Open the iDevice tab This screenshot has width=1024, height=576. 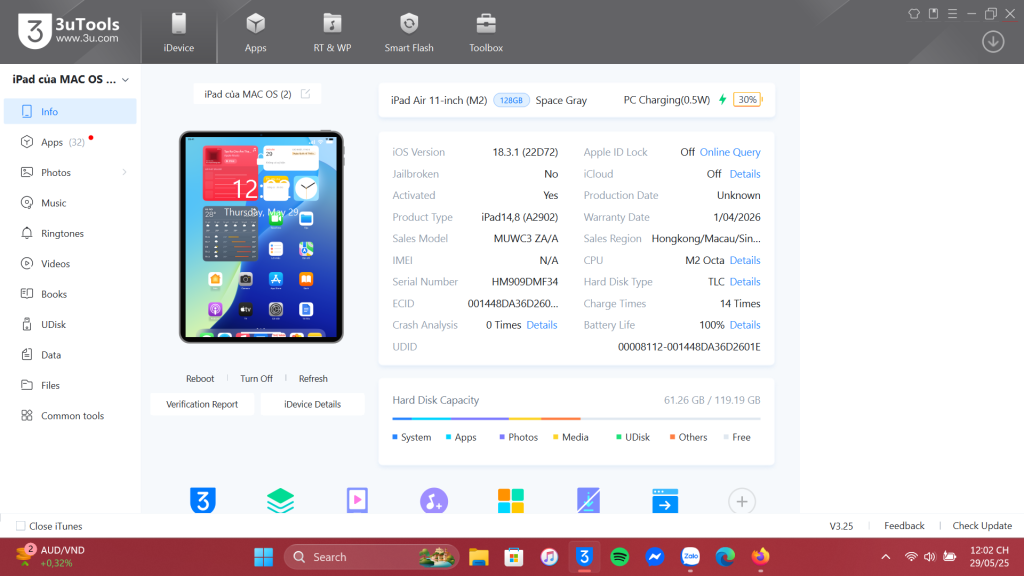(x=178, y=33)
